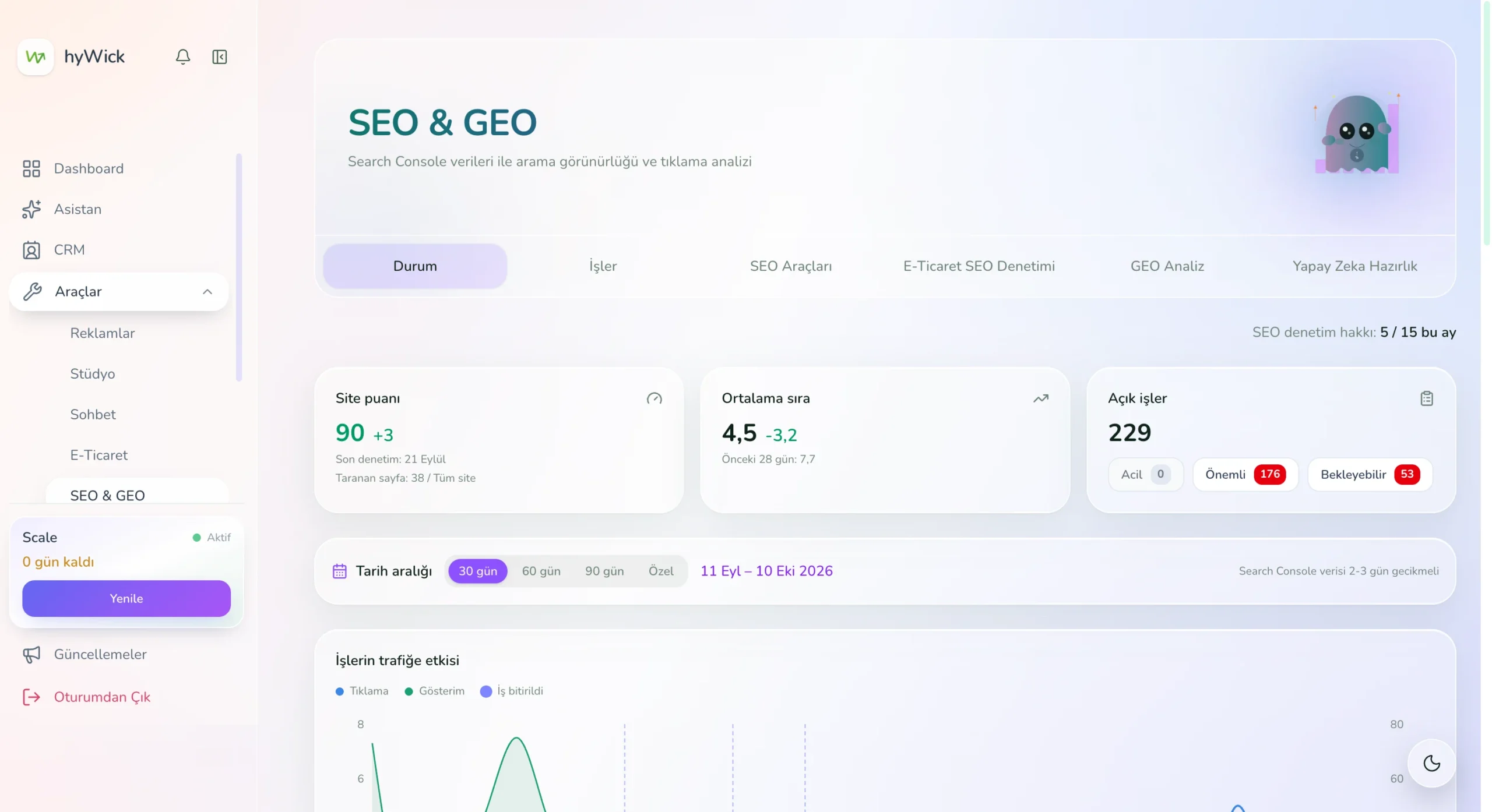Select the 30 gün range
Viewport: 1492px width, 812px height.
pyautogui.click(x=478, y=571)
